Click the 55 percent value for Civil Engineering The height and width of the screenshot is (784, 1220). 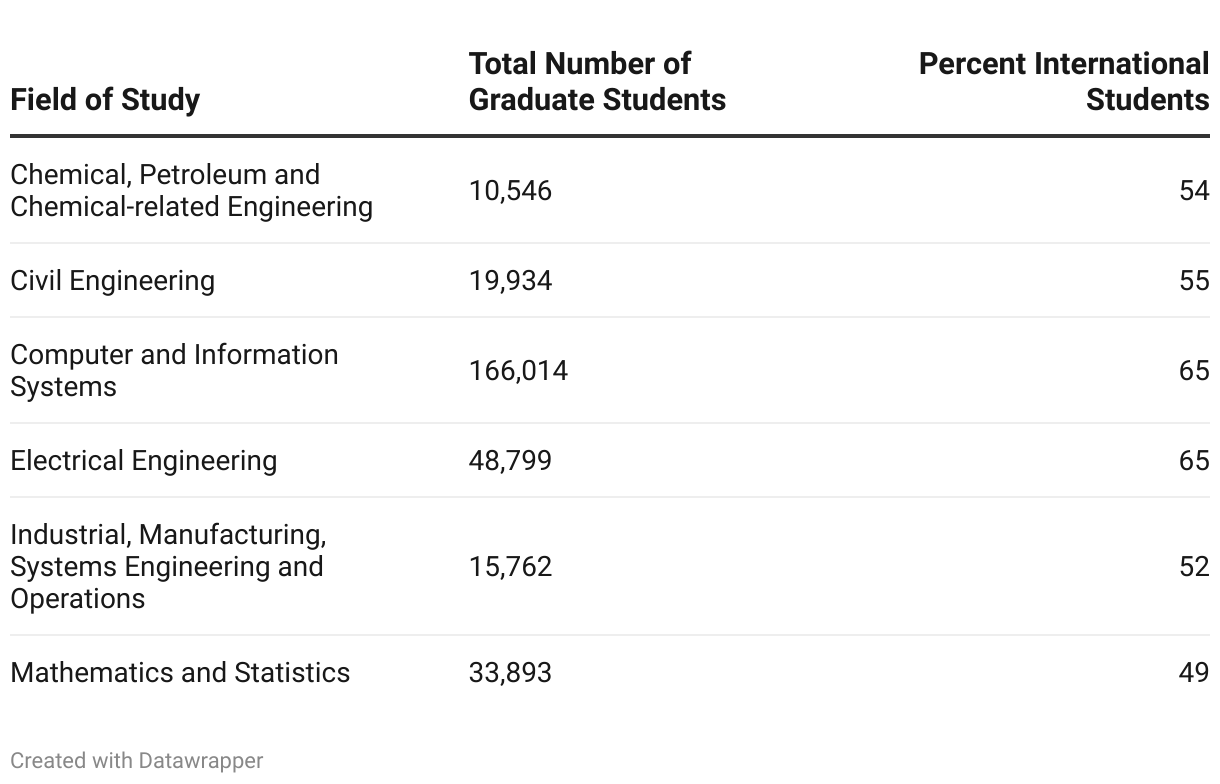click(1194, 281)
